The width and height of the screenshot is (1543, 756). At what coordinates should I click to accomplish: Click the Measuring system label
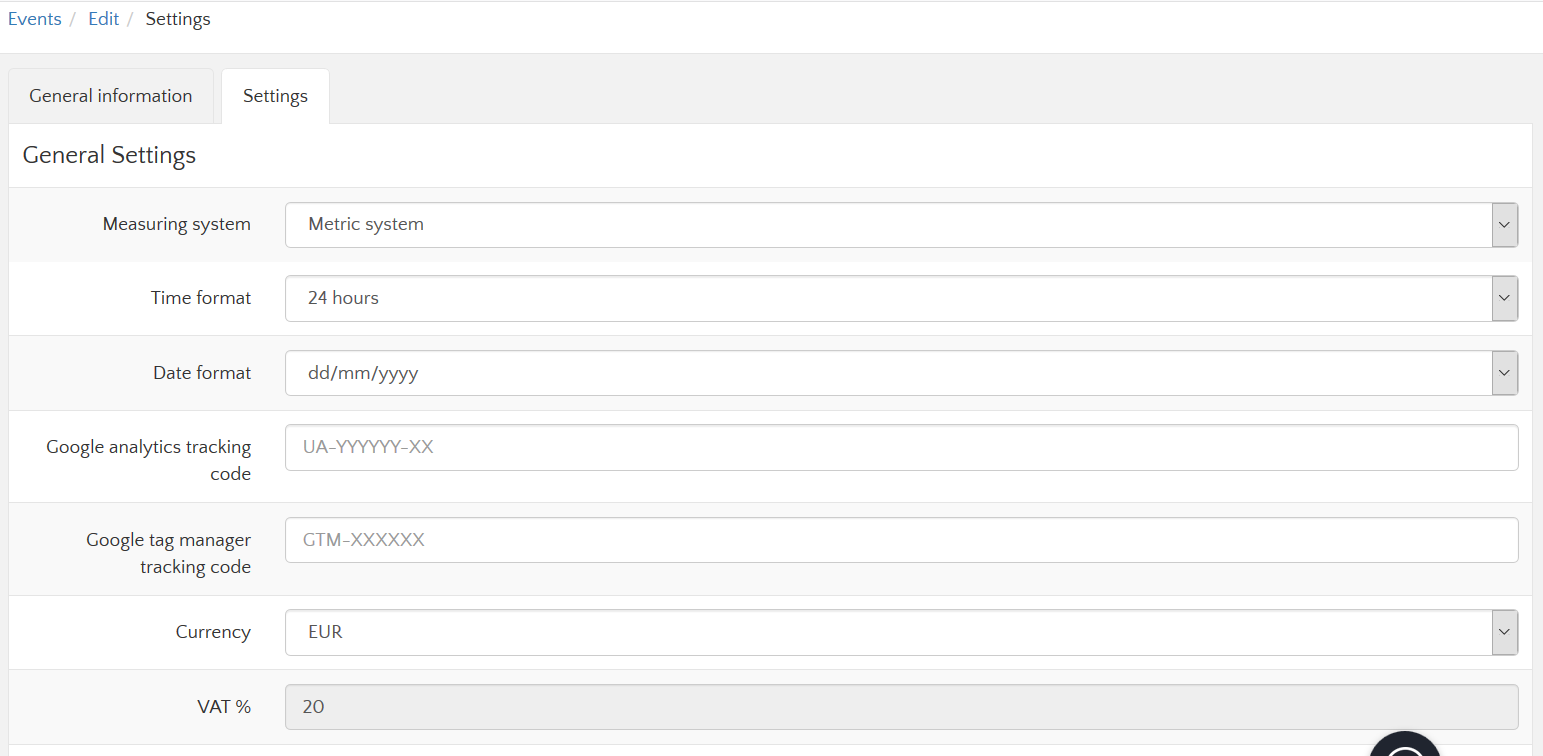point(177,224)
